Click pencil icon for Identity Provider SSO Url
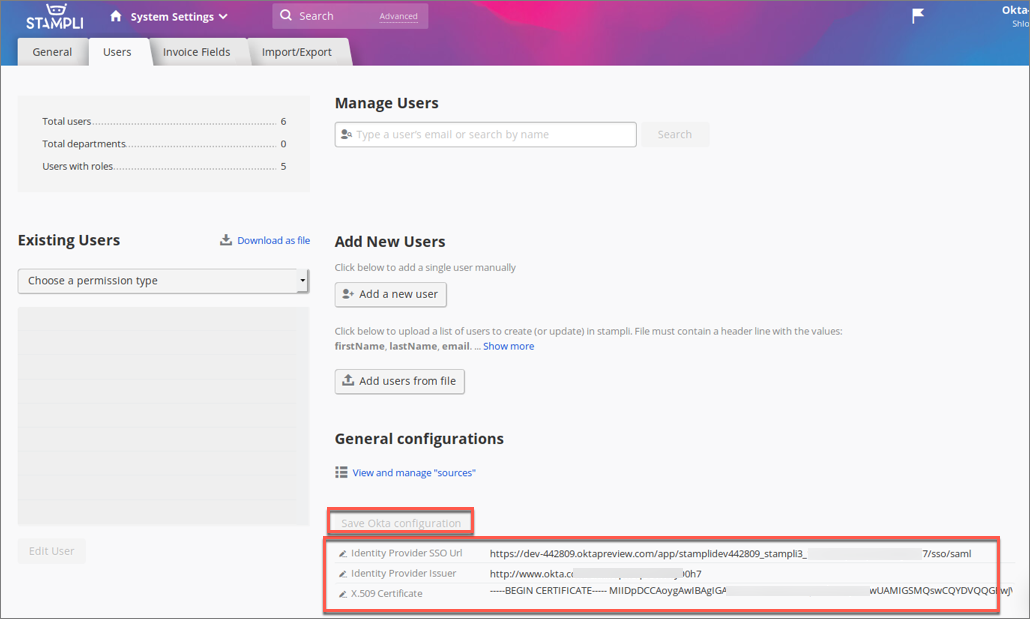Image resolution: width=1030 pixels, height=619 pixels. pos(343,553)
